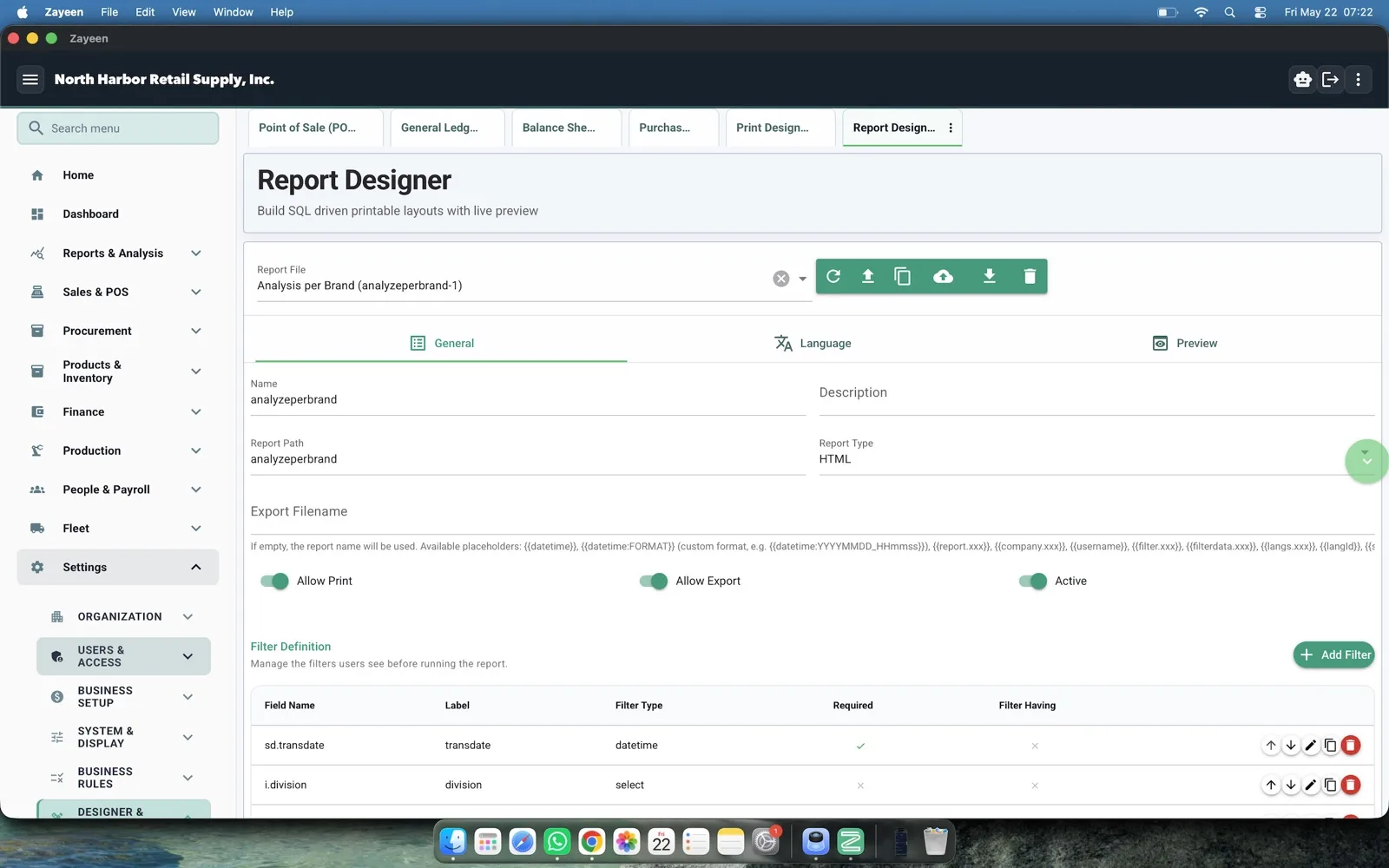This screenshot has width=1389, height=868.
Task: Copy the i.division filter
Action: pyautogui.click(x=1331, y=786)
